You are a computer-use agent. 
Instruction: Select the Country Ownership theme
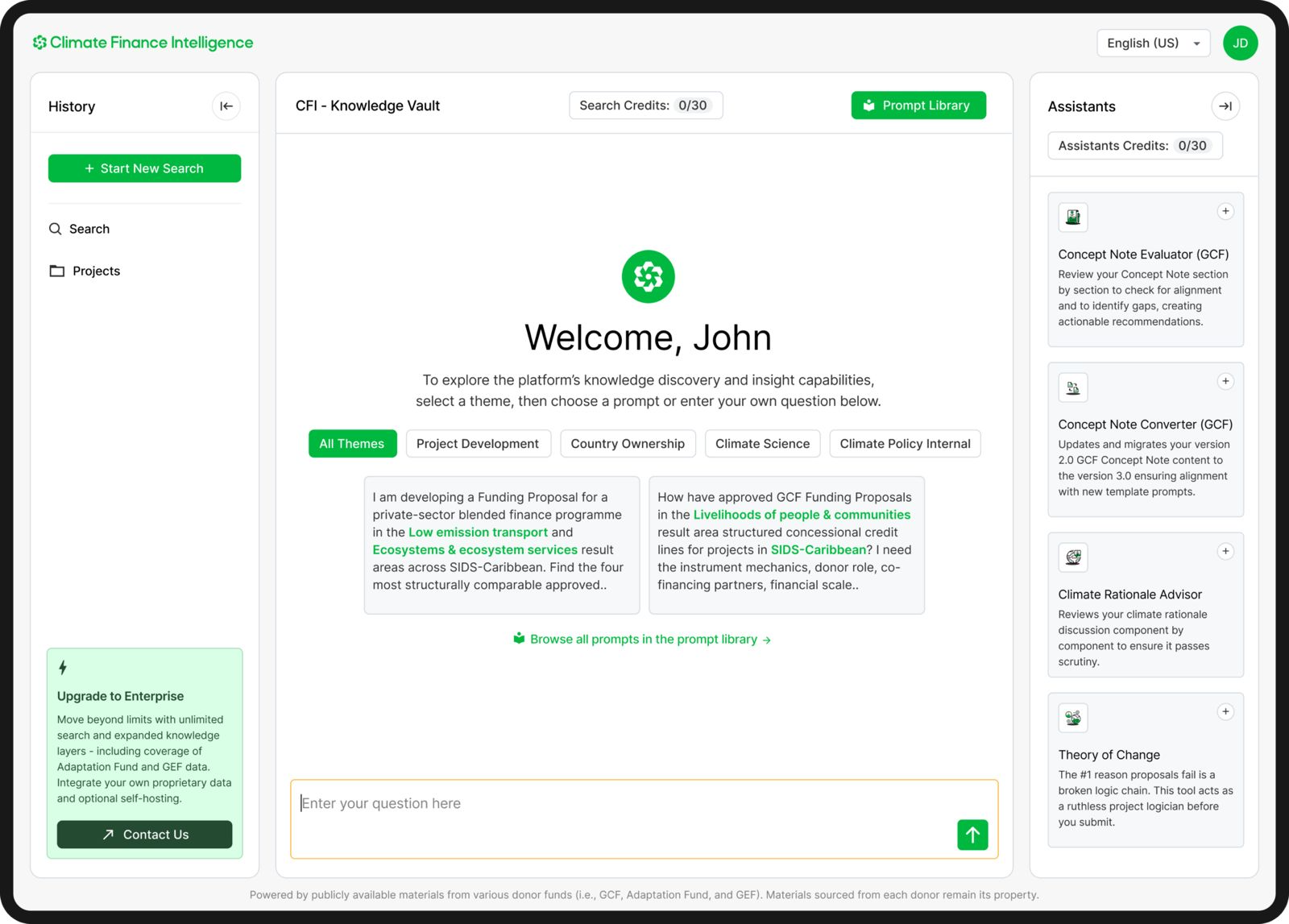628,444
